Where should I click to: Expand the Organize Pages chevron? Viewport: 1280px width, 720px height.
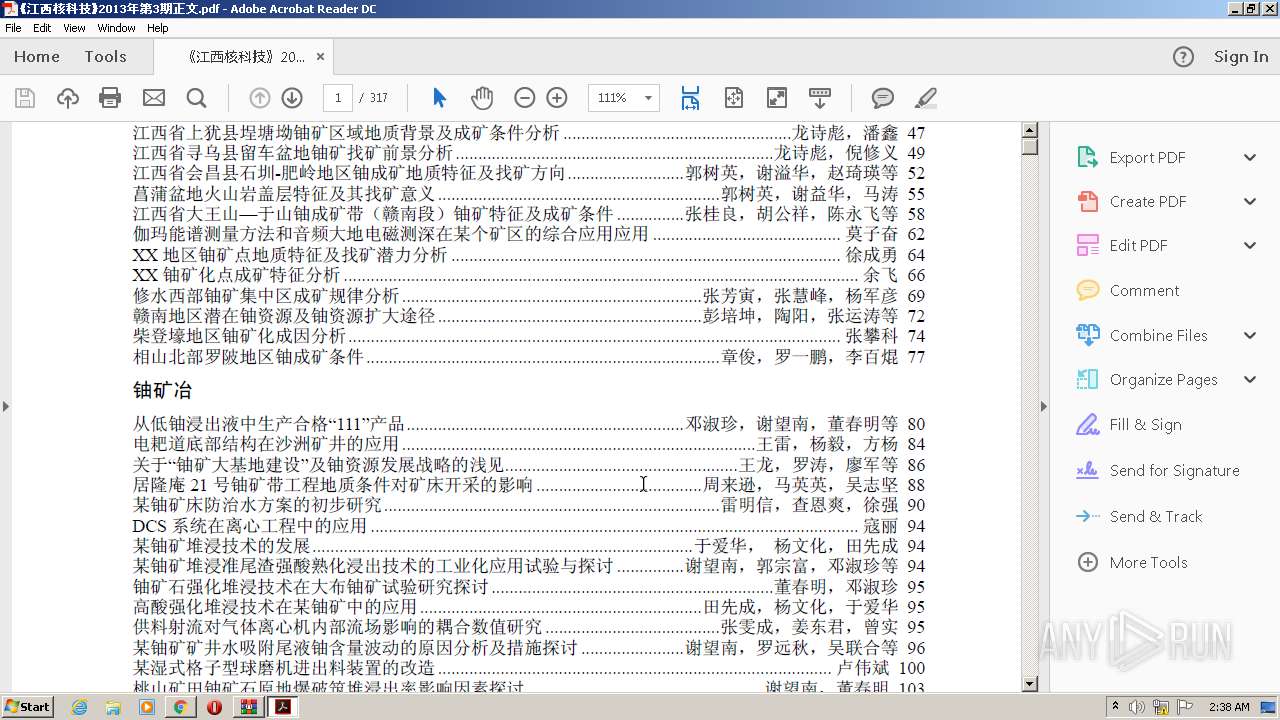pos(1250,380)
